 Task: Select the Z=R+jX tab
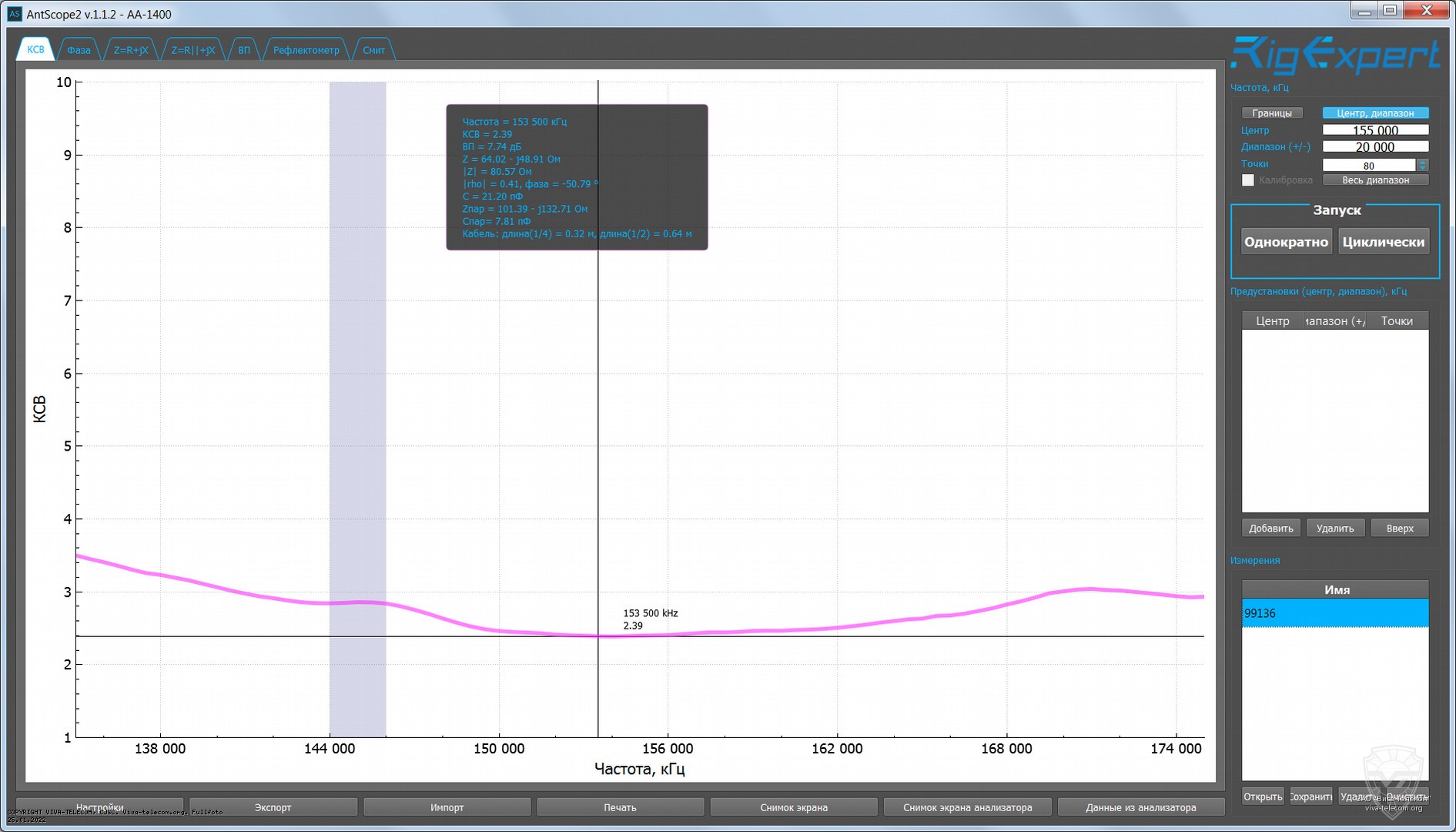pos(131,50)
